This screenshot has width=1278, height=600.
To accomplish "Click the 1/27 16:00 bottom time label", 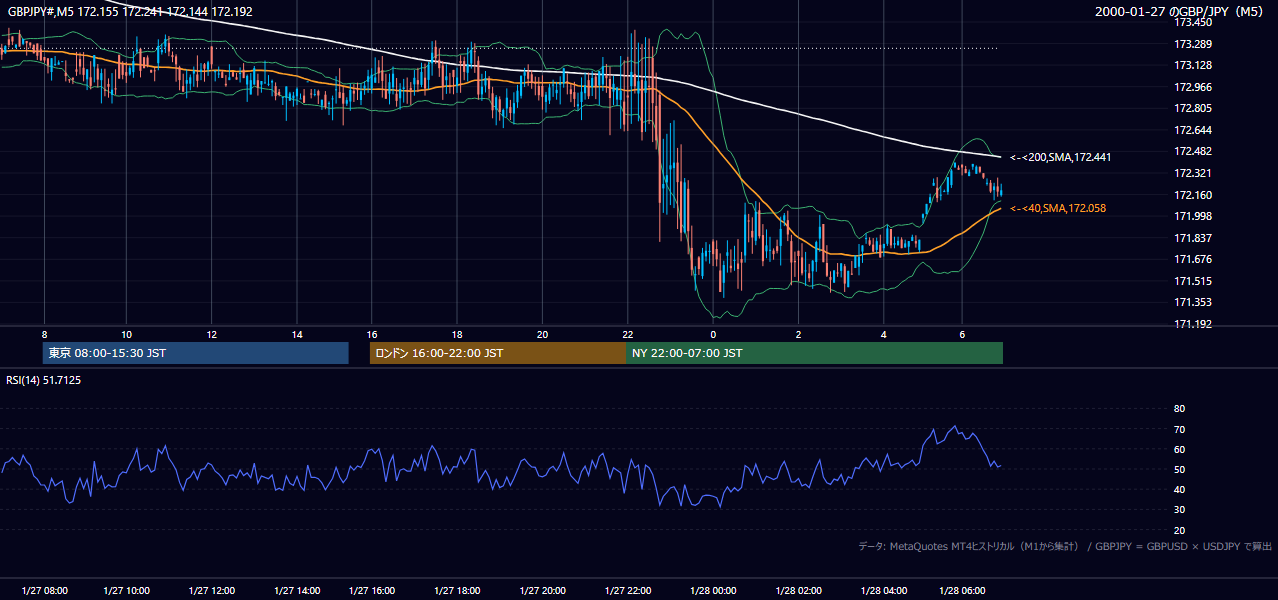I will click(x=371, y=591).
